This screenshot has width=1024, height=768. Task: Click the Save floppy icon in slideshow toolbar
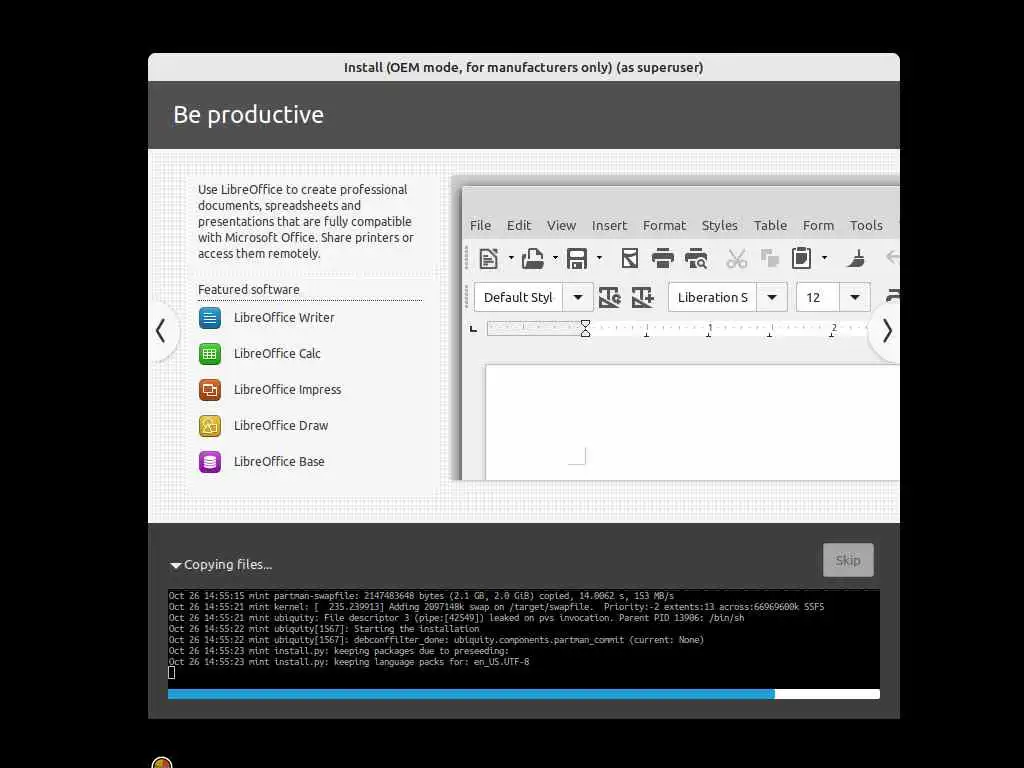click(x=577, y=259)
